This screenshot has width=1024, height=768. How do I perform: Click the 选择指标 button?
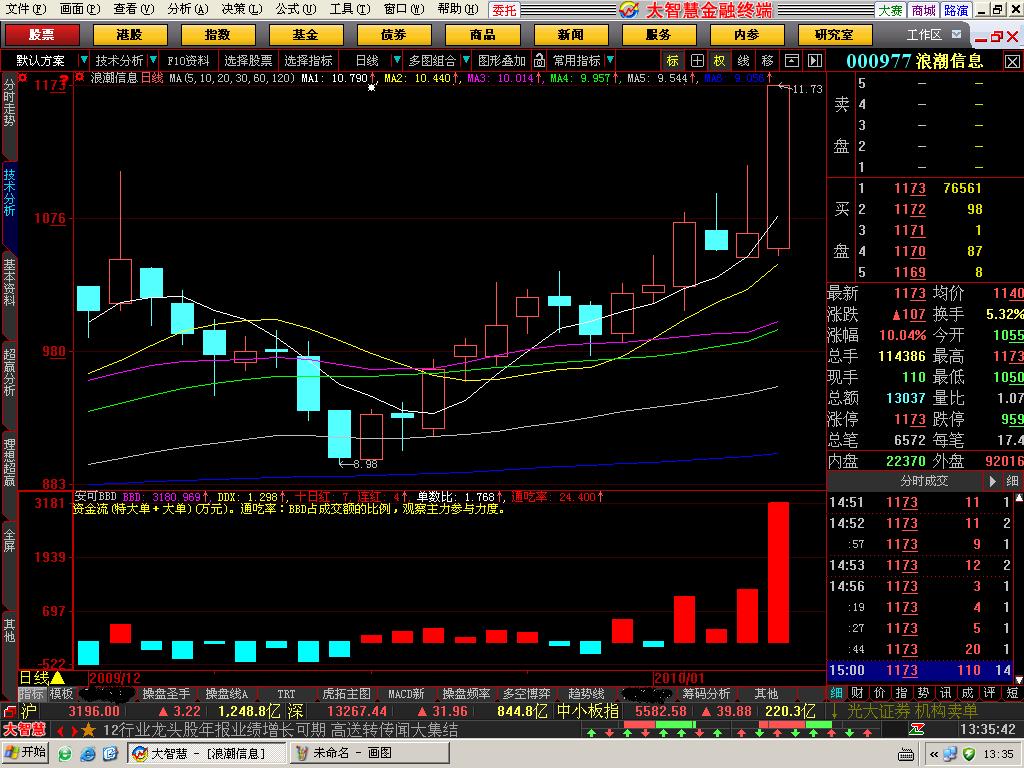coord(308,61)
